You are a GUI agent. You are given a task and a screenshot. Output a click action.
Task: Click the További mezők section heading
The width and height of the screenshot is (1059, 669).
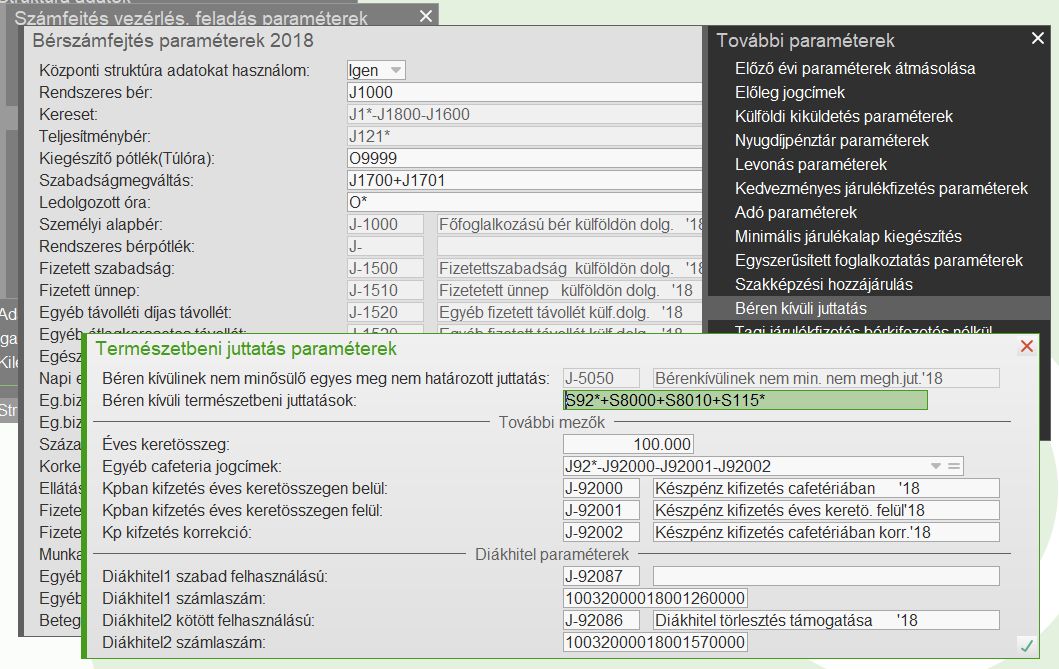[552, 423]
